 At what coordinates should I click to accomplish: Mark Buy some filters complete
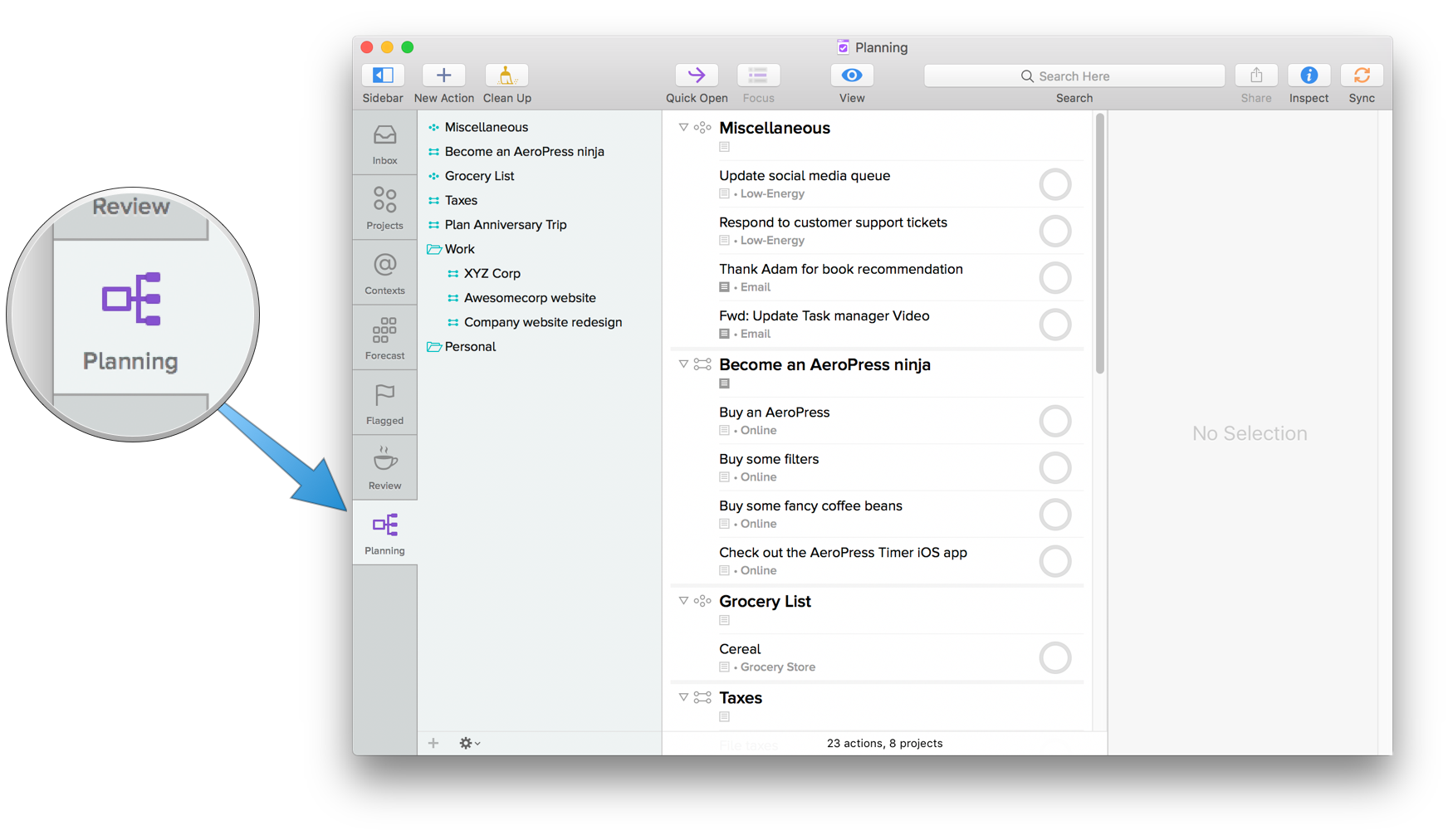[x=1055, y=468]
